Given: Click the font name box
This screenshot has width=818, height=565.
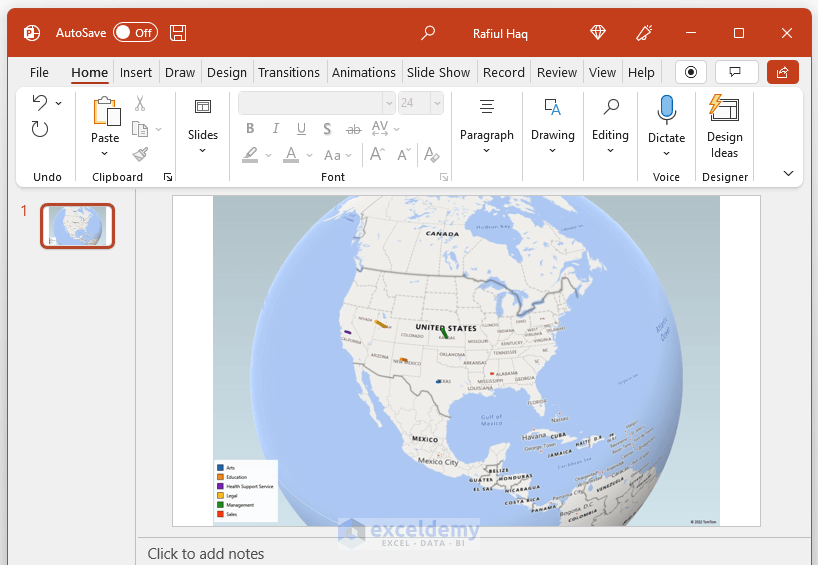Looking at the screenshot, I should (310, 103).
